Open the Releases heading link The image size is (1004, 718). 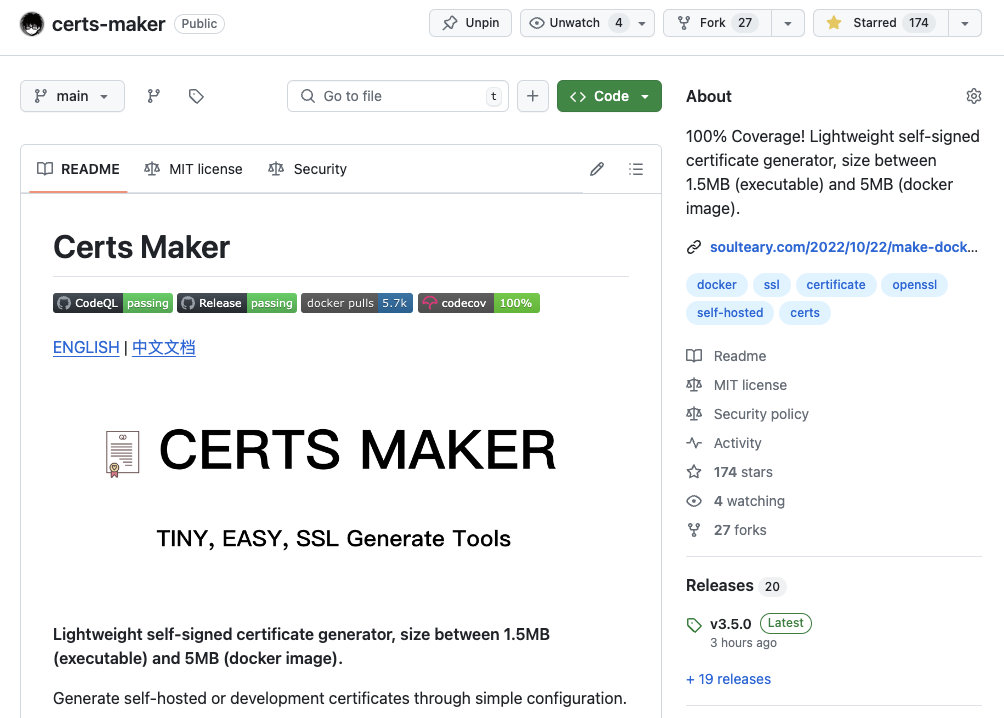tap(720, 585)
